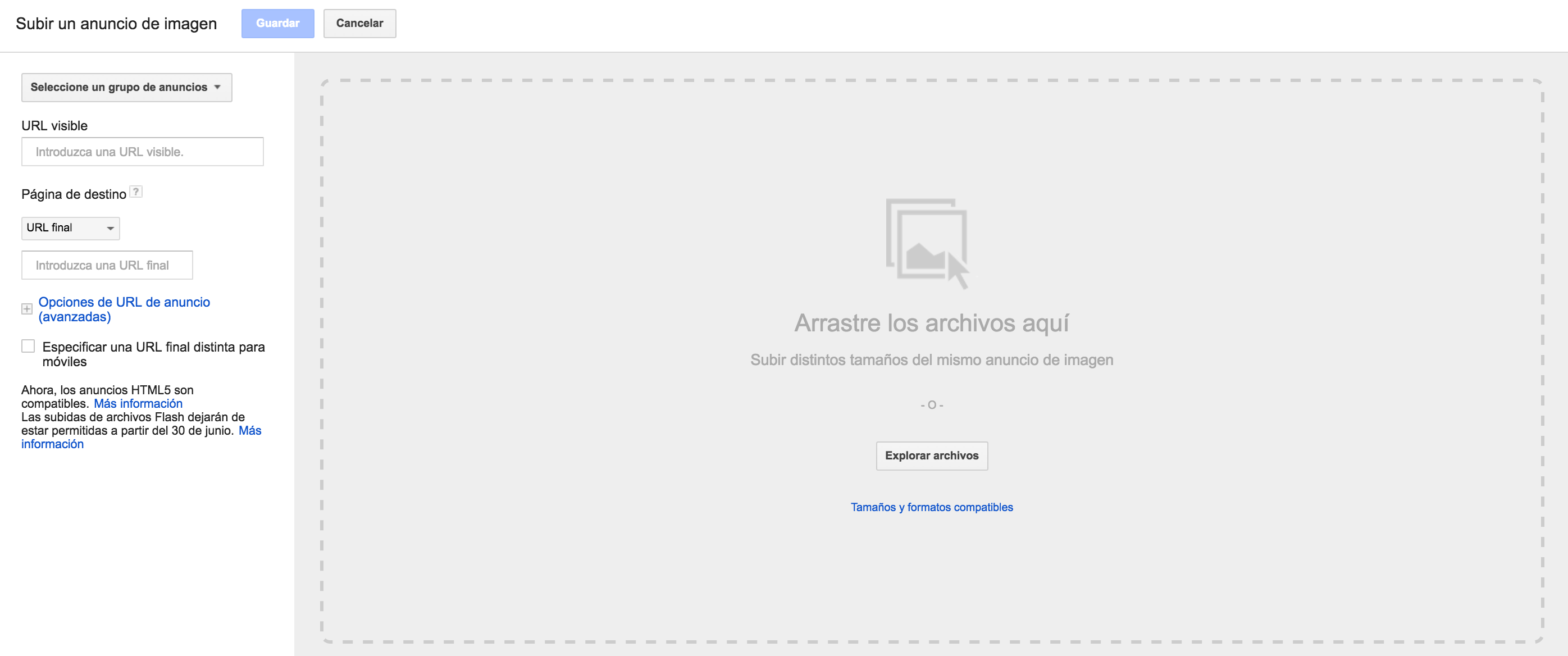1568x656 pixels.
Task: Click Cancelar to discard the upload
Action: click(x=359, y=22)
